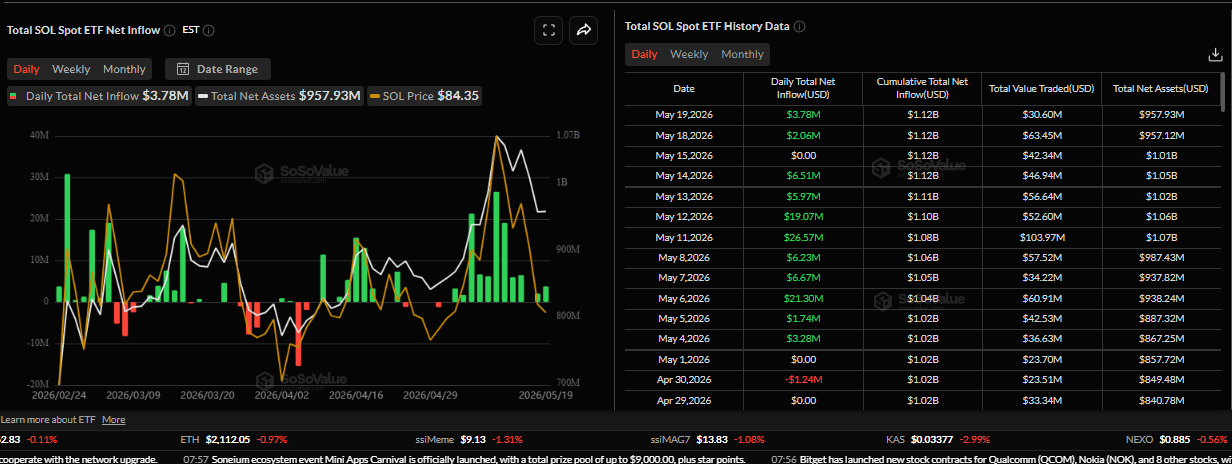1232x464 pixels.
Task: Click the May 19,2026 date cell
Action: [x=684, y=114]
